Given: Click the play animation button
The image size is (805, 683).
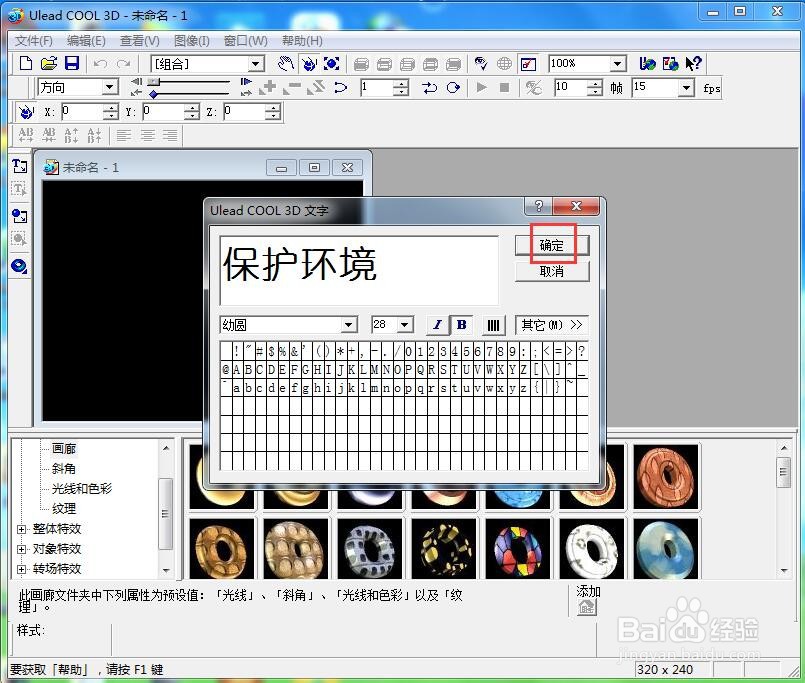Looking at the screenshot, I should [x=481, y=87].
